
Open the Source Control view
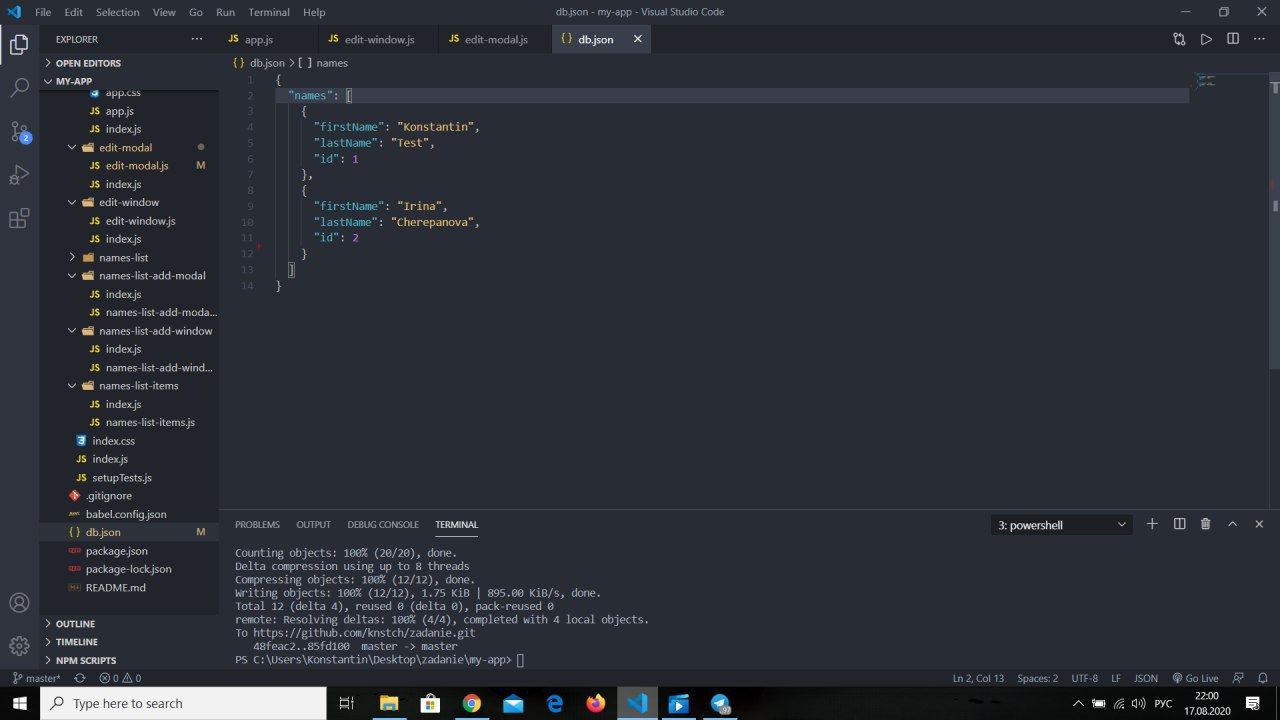[x=19, y=132]
